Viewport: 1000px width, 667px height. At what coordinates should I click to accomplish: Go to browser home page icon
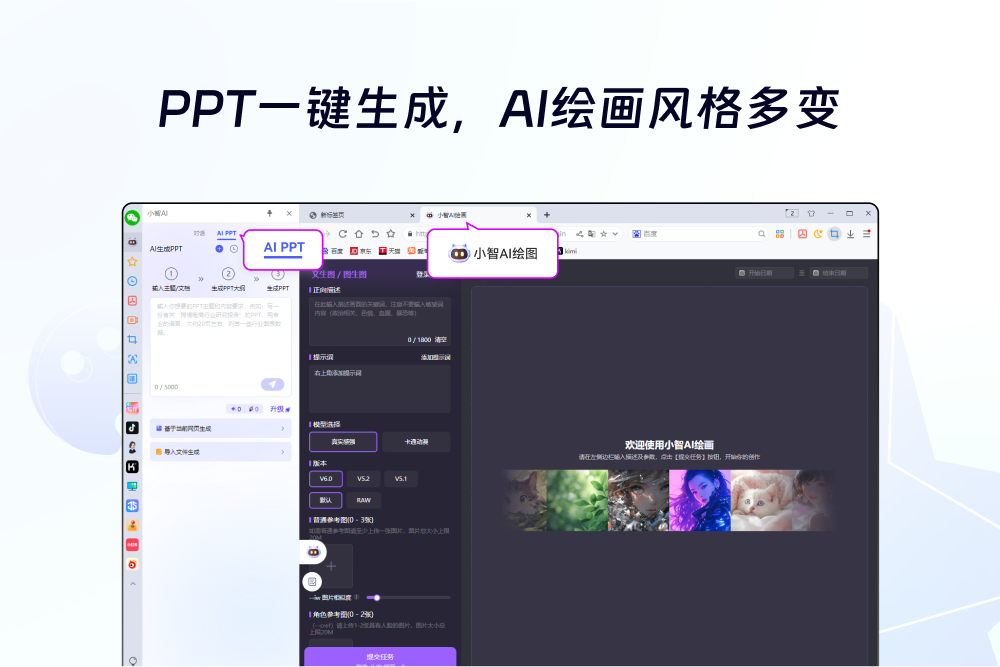358,234
